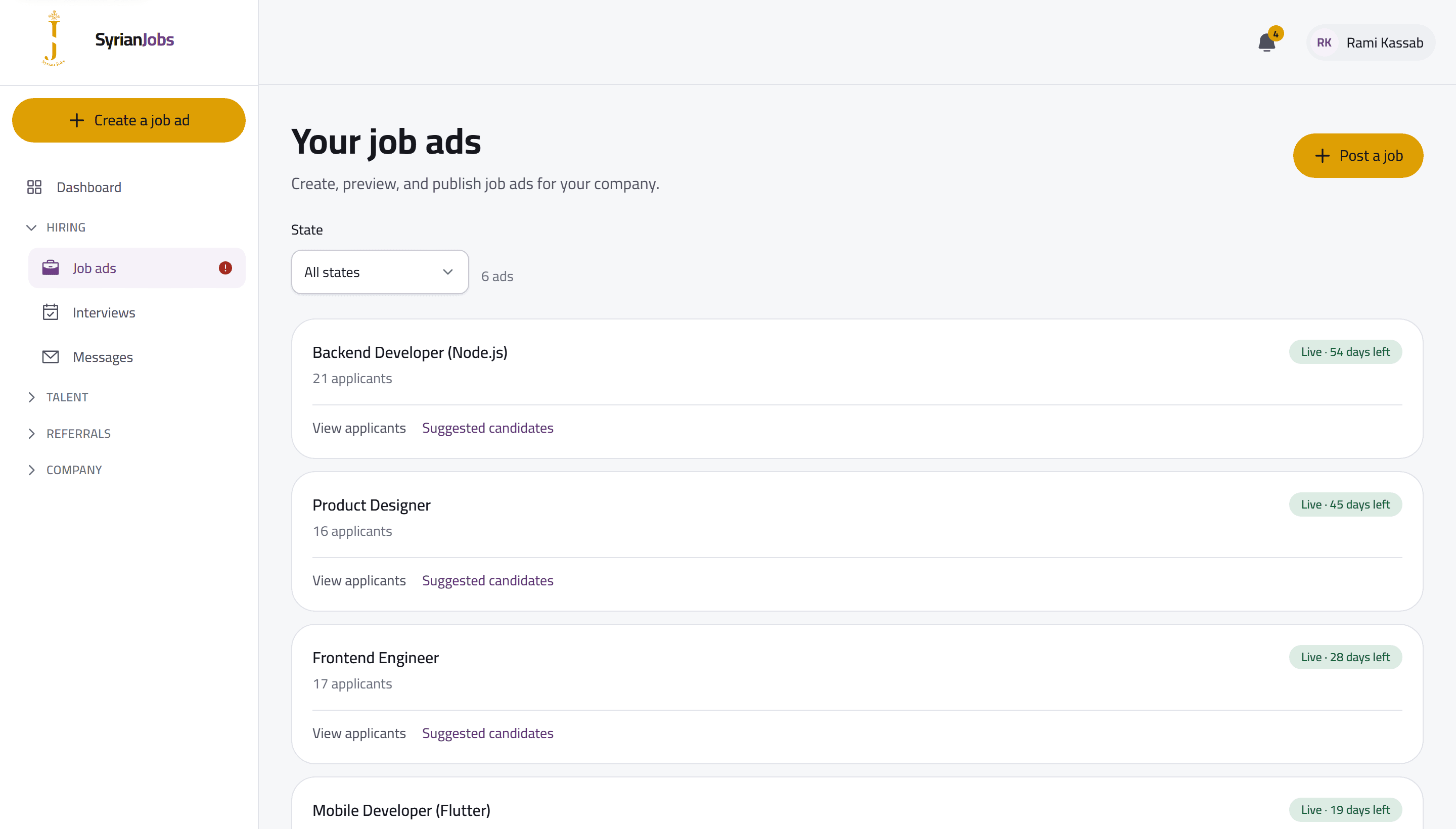Open the Product Designer job title
Screen dimensions: 1456x829
[x=372, y=505]
